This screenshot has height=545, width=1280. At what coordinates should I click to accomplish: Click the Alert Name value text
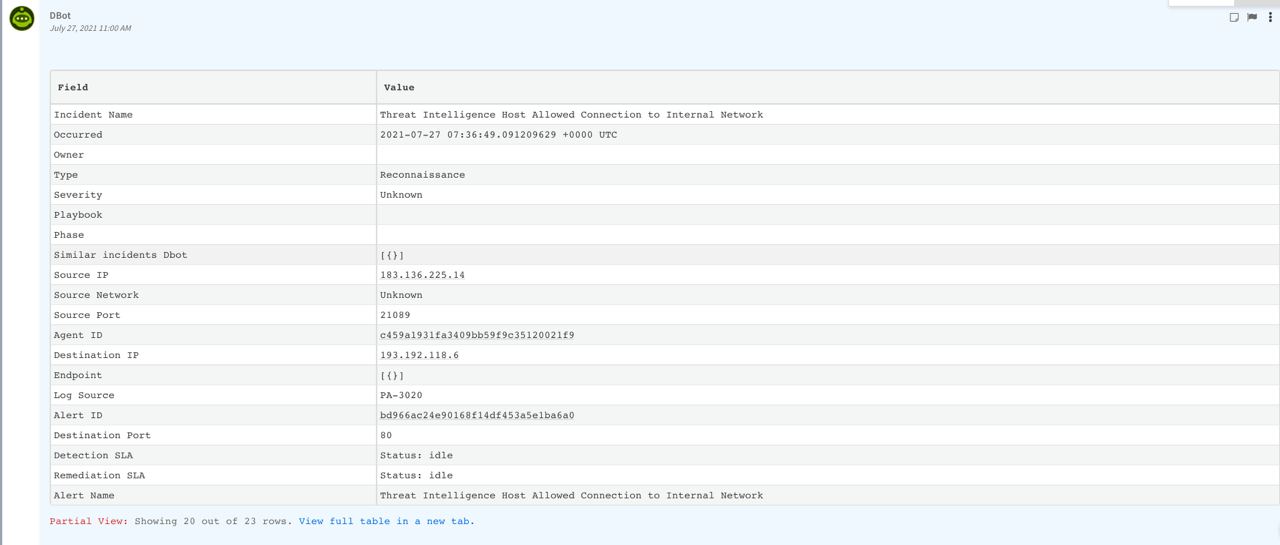[x=571, y=495]
